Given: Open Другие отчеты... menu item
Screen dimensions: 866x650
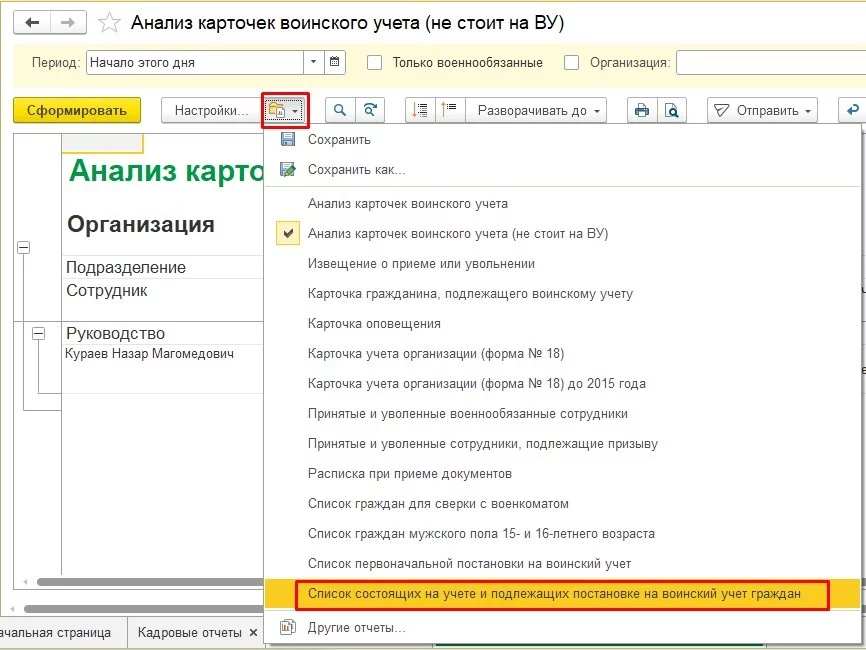Looking at the screenshot, I should point(563,627).
